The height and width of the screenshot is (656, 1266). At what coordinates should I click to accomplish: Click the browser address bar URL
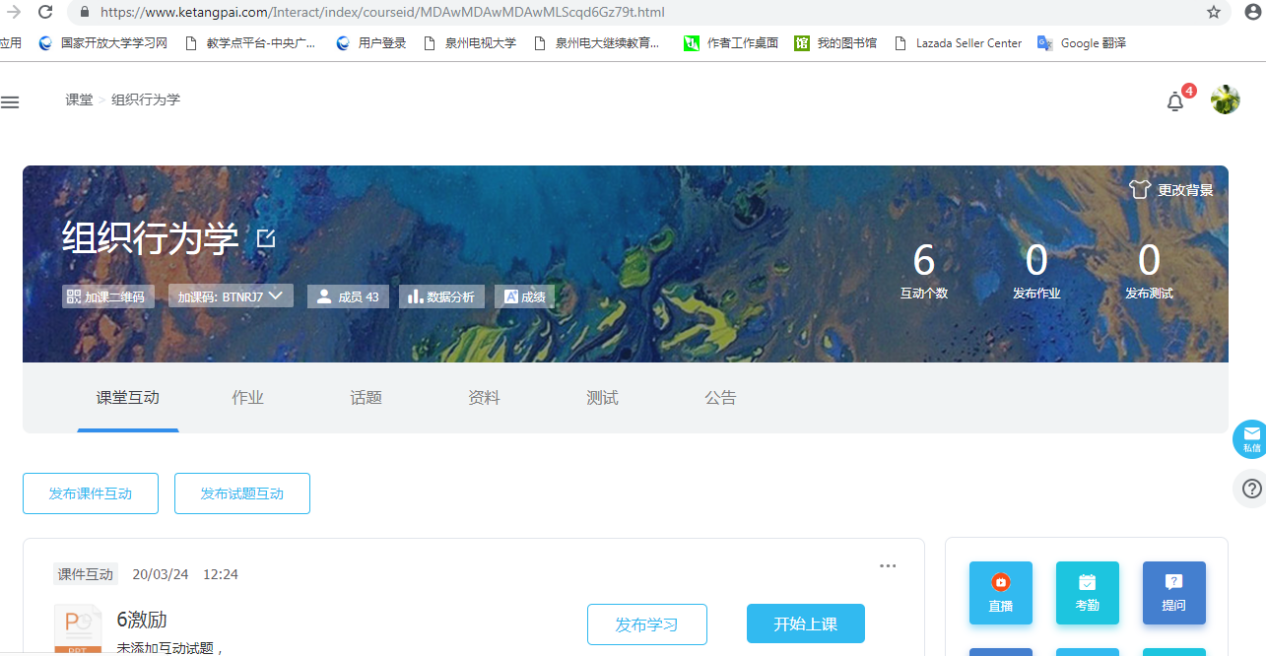[382, 12]
